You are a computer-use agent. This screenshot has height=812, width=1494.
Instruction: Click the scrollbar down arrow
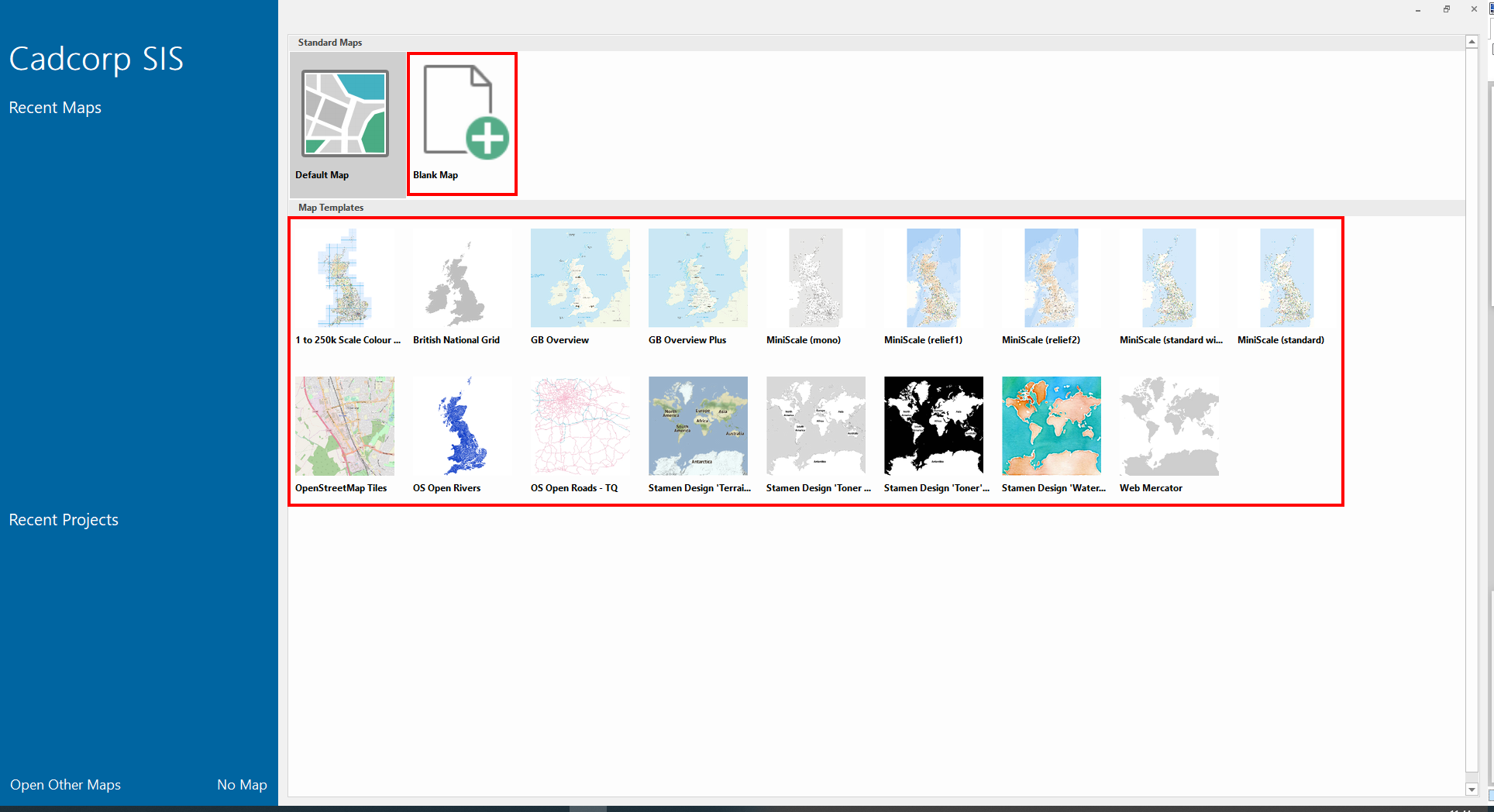tap(1472, 789)
